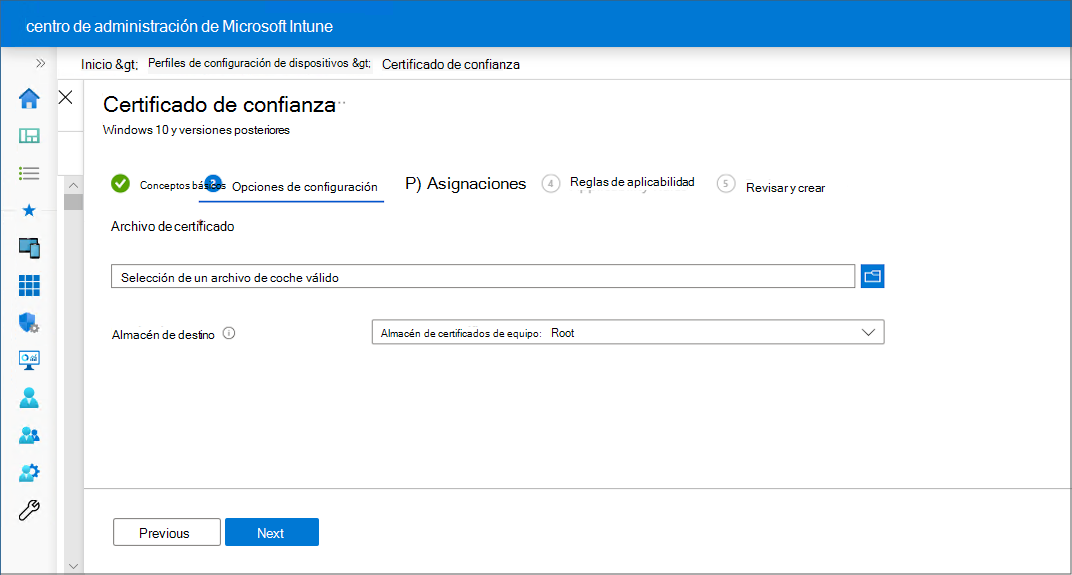Expand the sidebar with double chevron

[40, 64]
